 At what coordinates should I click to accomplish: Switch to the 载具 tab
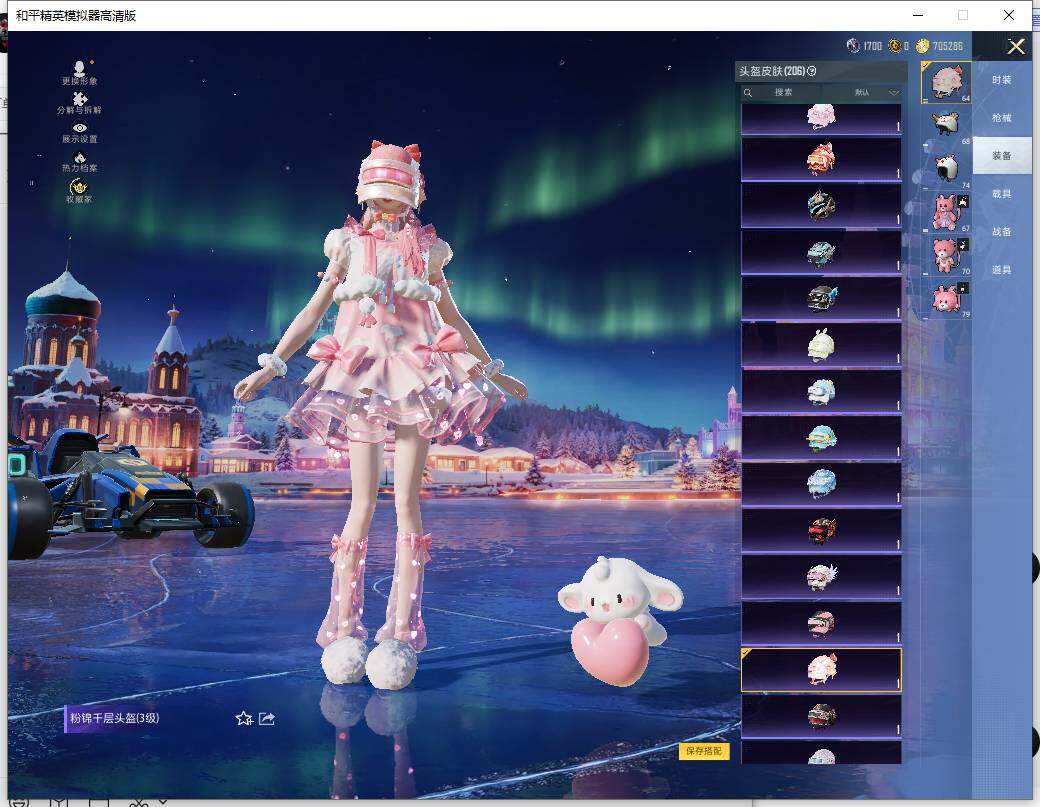1002,194
